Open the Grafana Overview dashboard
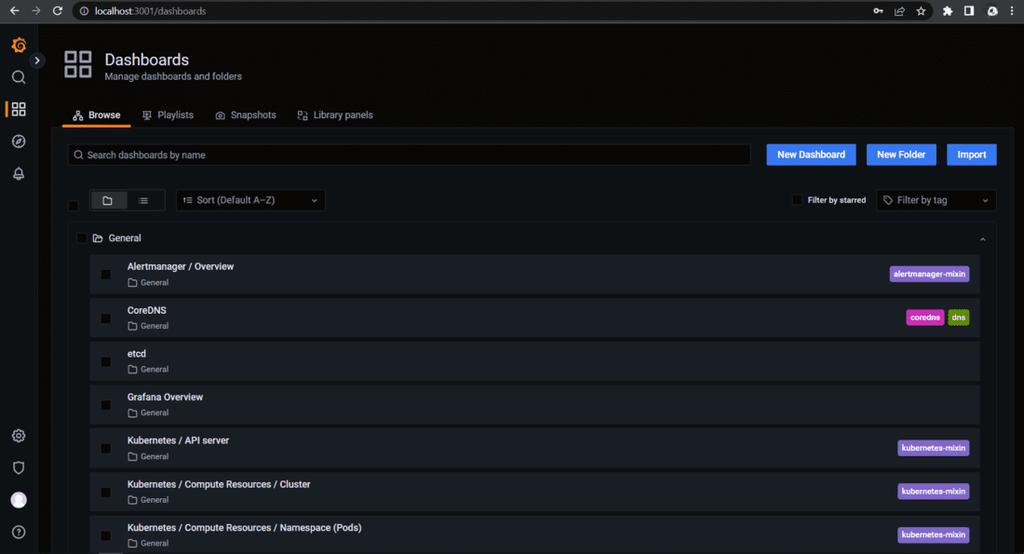 tap(165, 397)
